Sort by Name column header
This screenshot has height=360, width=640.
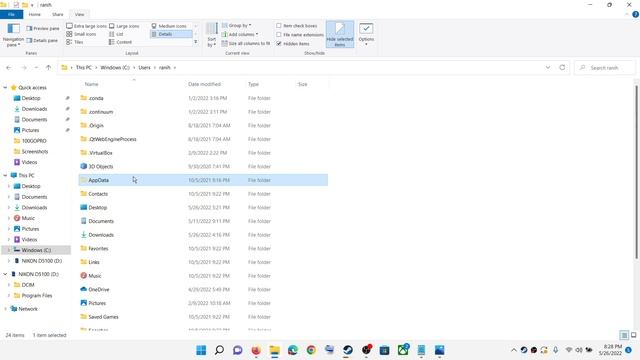[x=91, y=84]
